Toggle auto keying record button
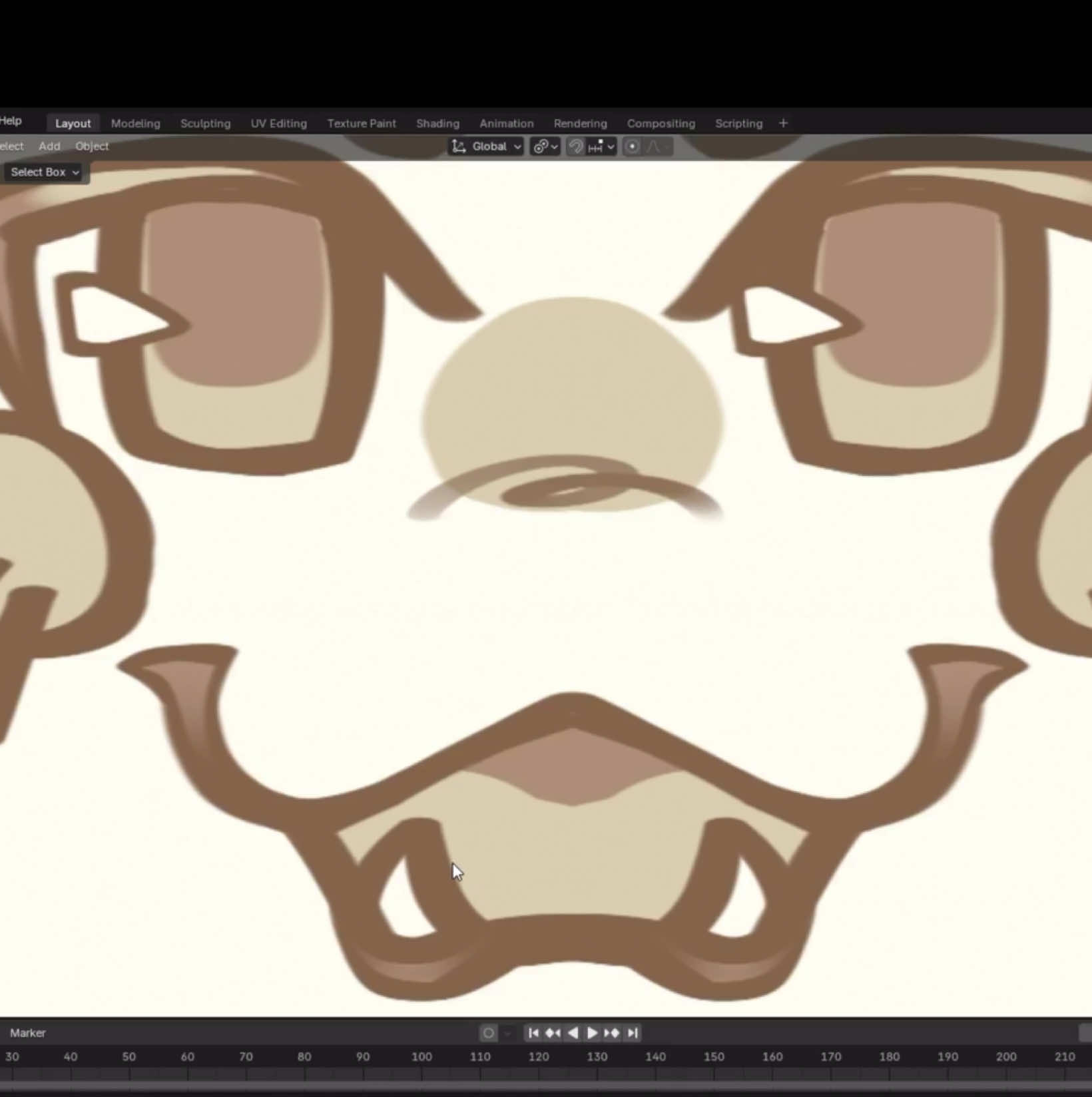 pos(489,1033)
